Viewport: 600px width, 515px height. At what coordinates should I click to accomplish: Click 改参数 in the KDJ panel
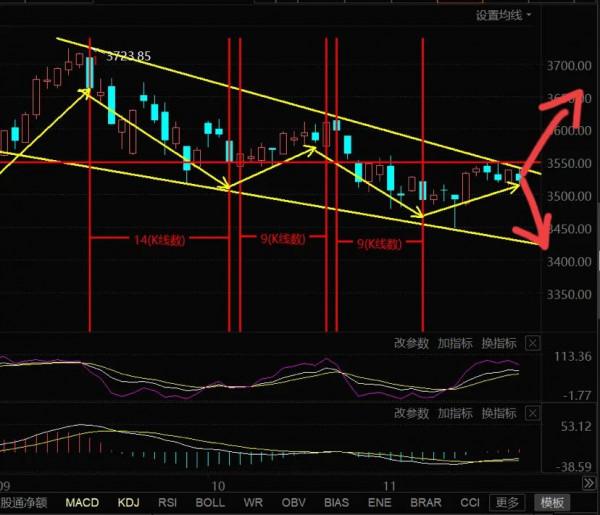(x=411, y=343)
